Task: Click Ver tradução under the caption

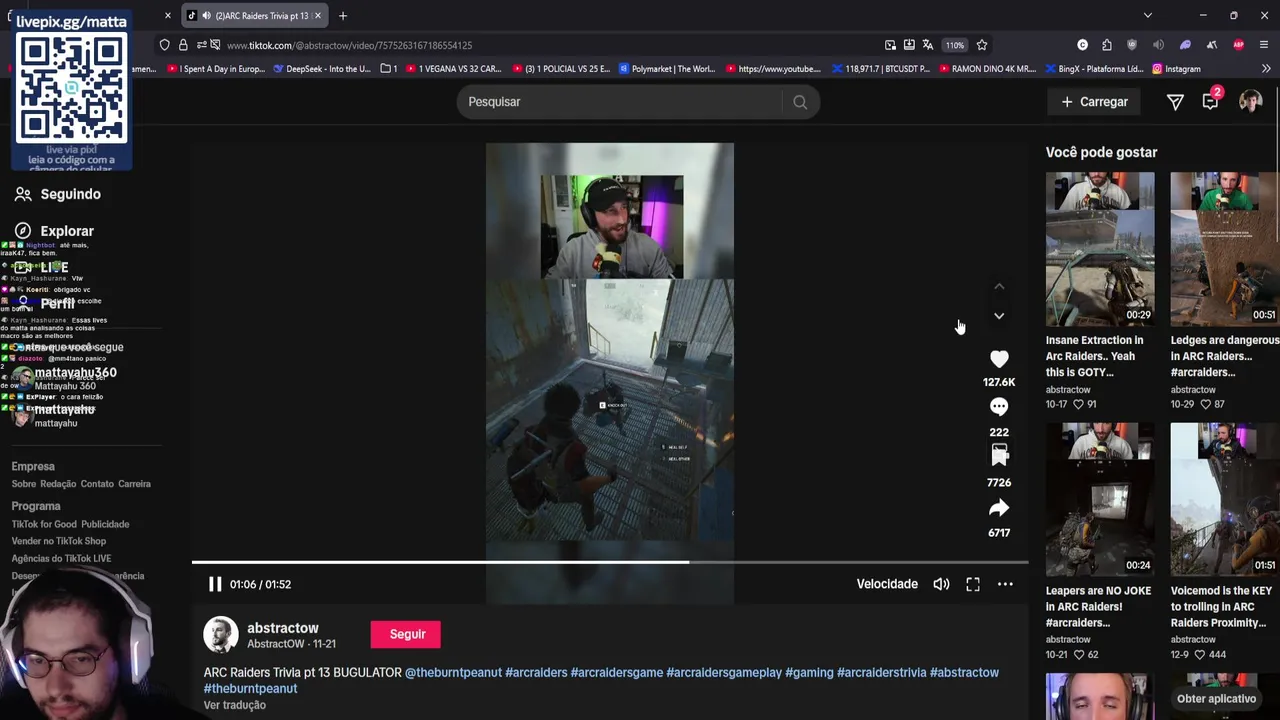Action: [x=235, y=705]
